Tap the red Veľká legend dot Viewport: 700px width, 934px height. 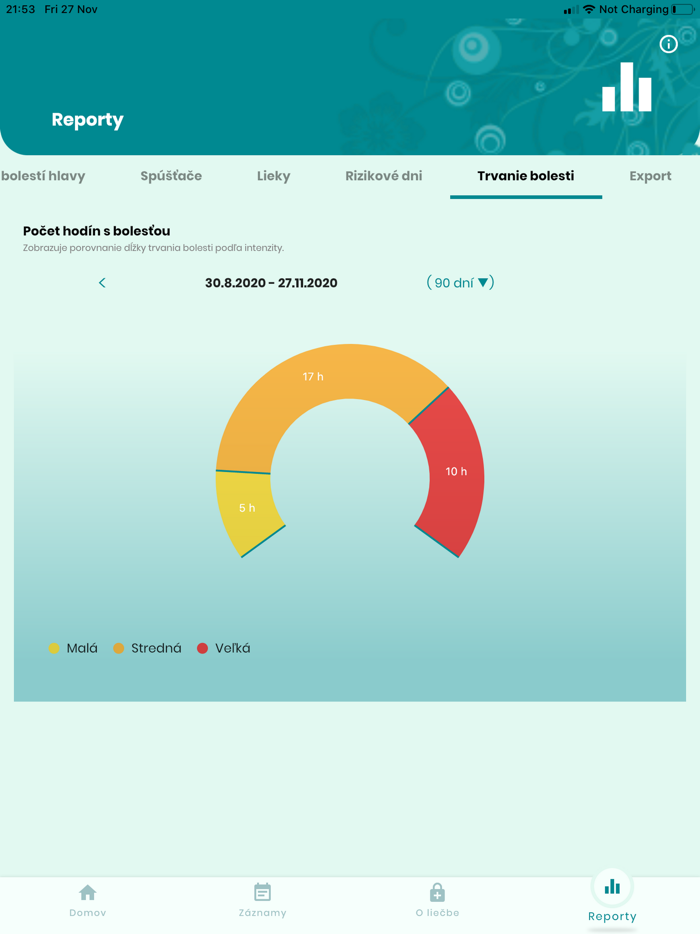coord(203,648)
